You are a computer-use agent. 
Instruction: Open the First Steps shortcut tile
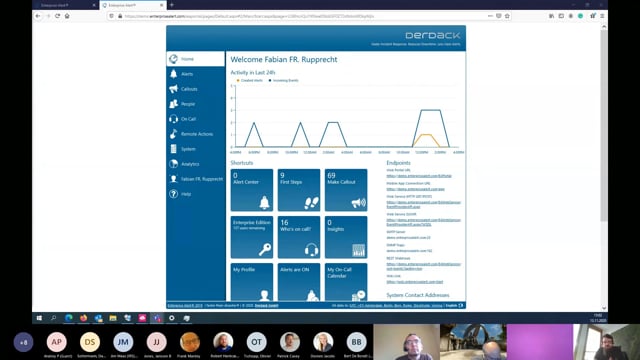[x=299, y=190]
